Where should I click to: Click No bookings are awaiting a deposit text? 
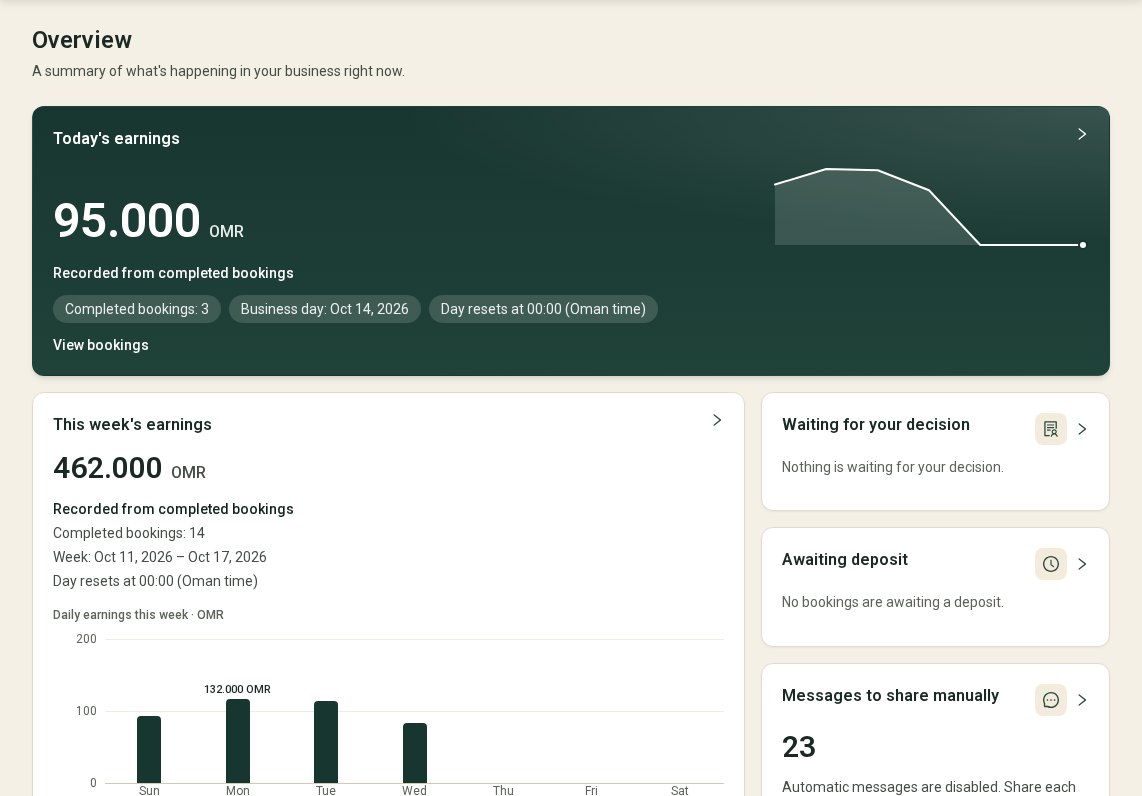pyautogui.click(x=892, y=602)
